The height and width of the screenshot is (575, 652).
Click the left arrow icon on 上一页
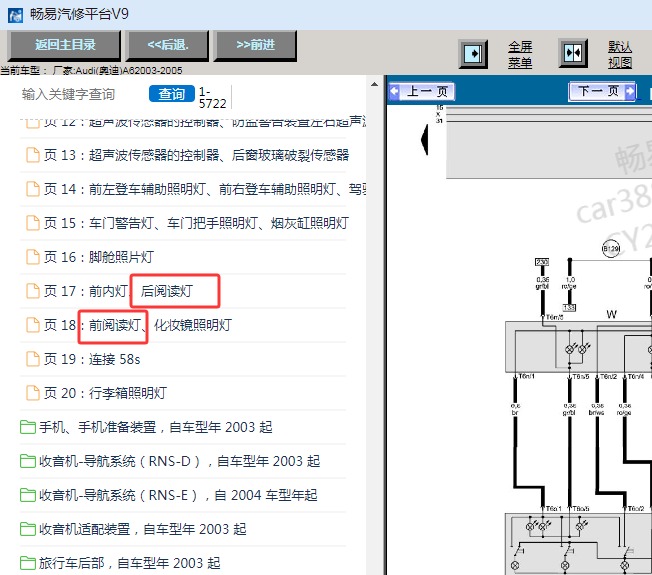394,91
